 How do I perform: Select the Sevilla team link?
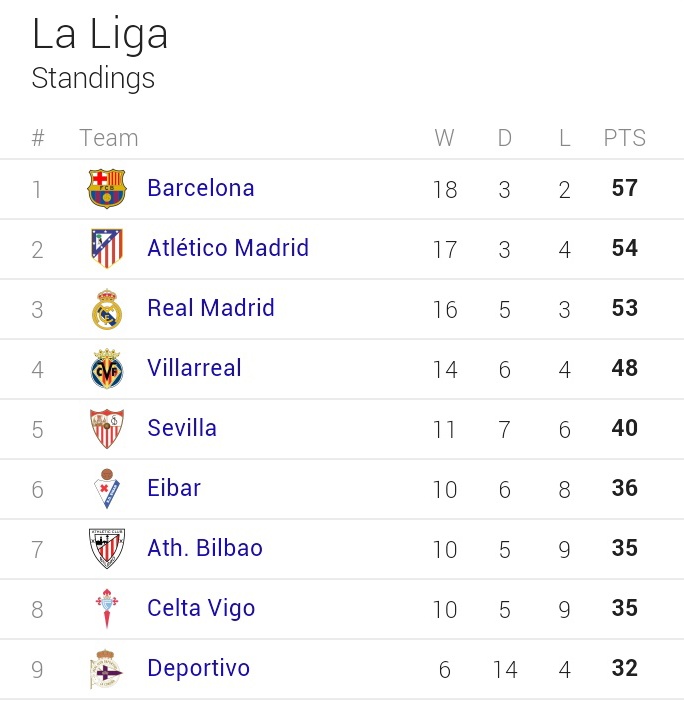[x=182, y=427]
